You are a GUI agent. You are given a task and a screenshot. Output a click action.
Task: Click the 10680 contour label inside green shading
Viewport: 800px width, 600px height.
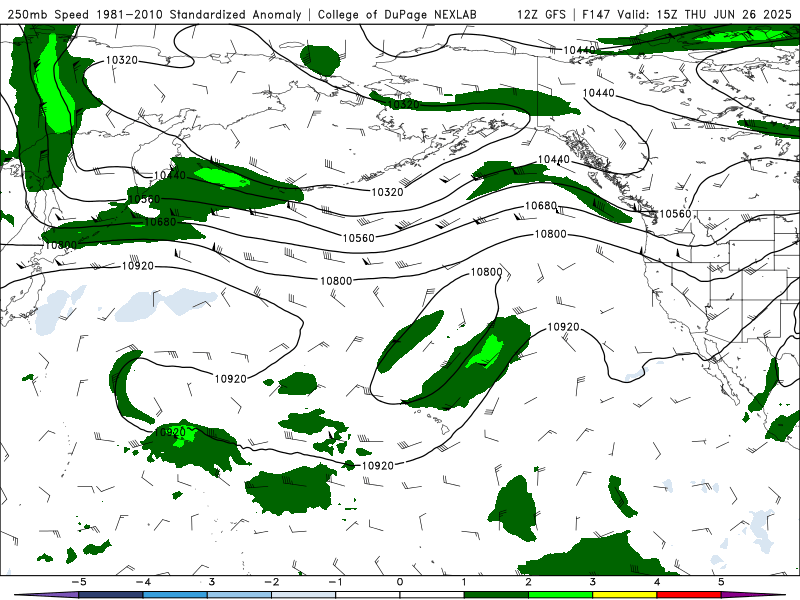(x=160, y=222)
